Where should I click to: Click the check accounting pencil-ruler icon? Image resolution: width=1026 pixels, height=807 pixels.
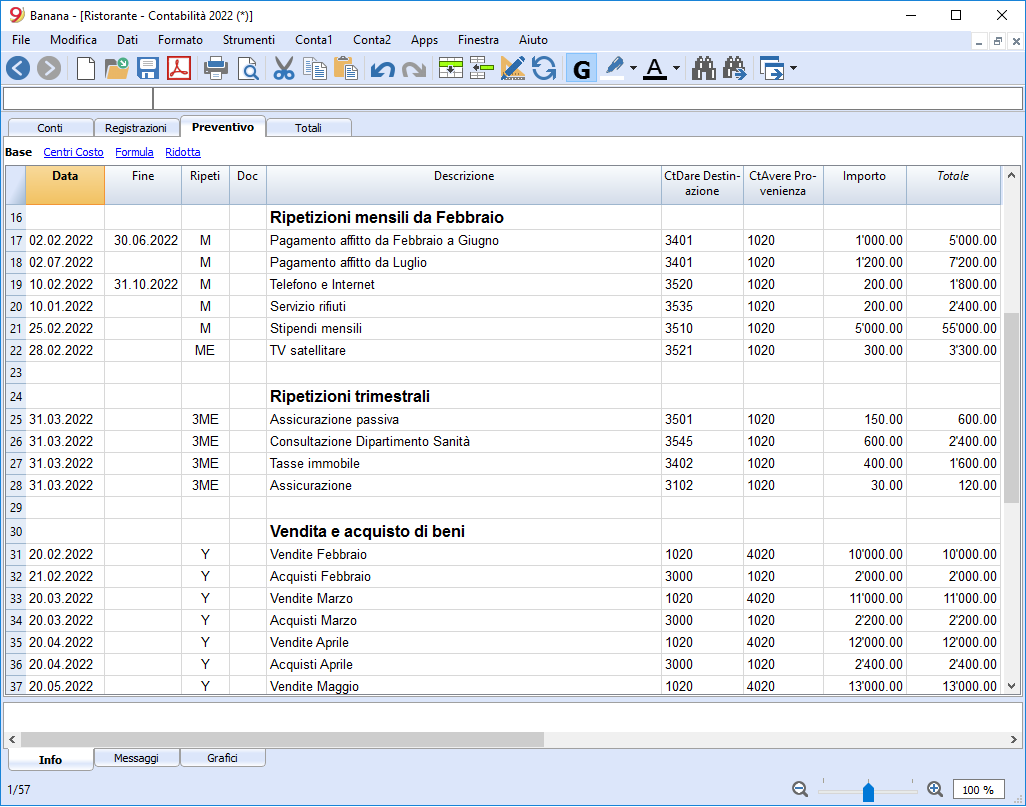click(512, 68)
